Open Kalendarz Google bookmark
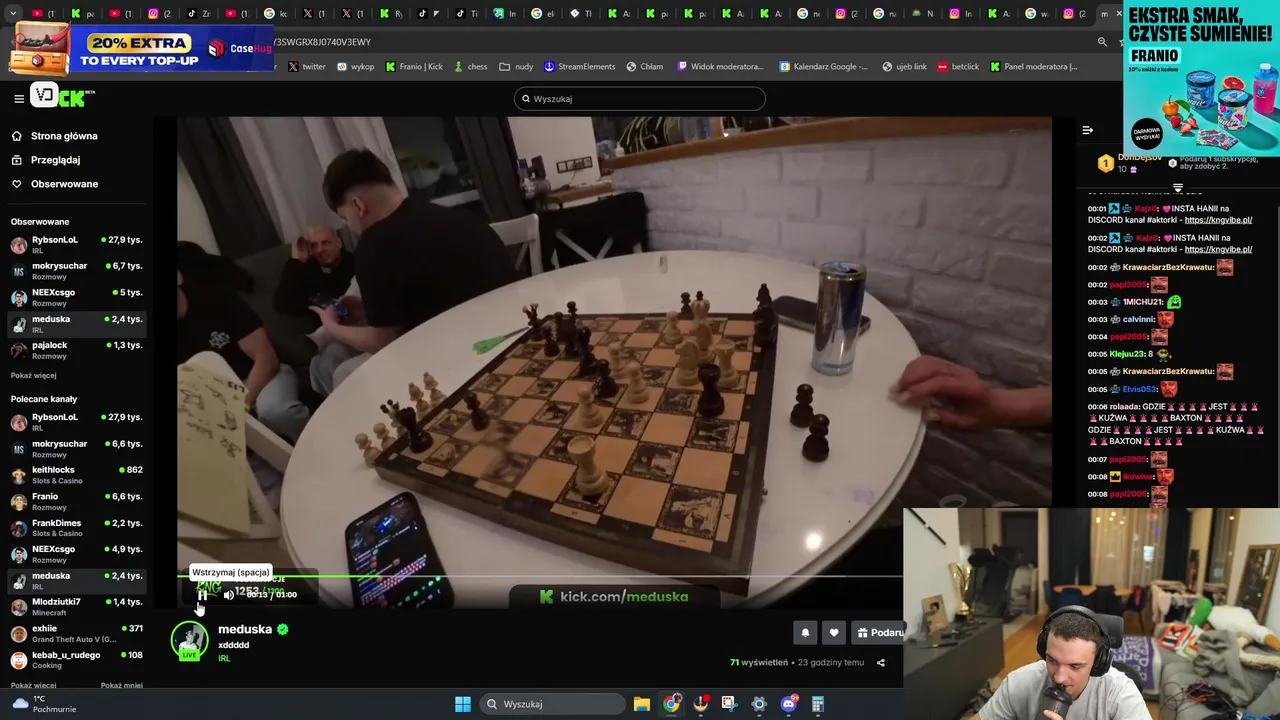 pyautogui.click(x=823, y=67)
